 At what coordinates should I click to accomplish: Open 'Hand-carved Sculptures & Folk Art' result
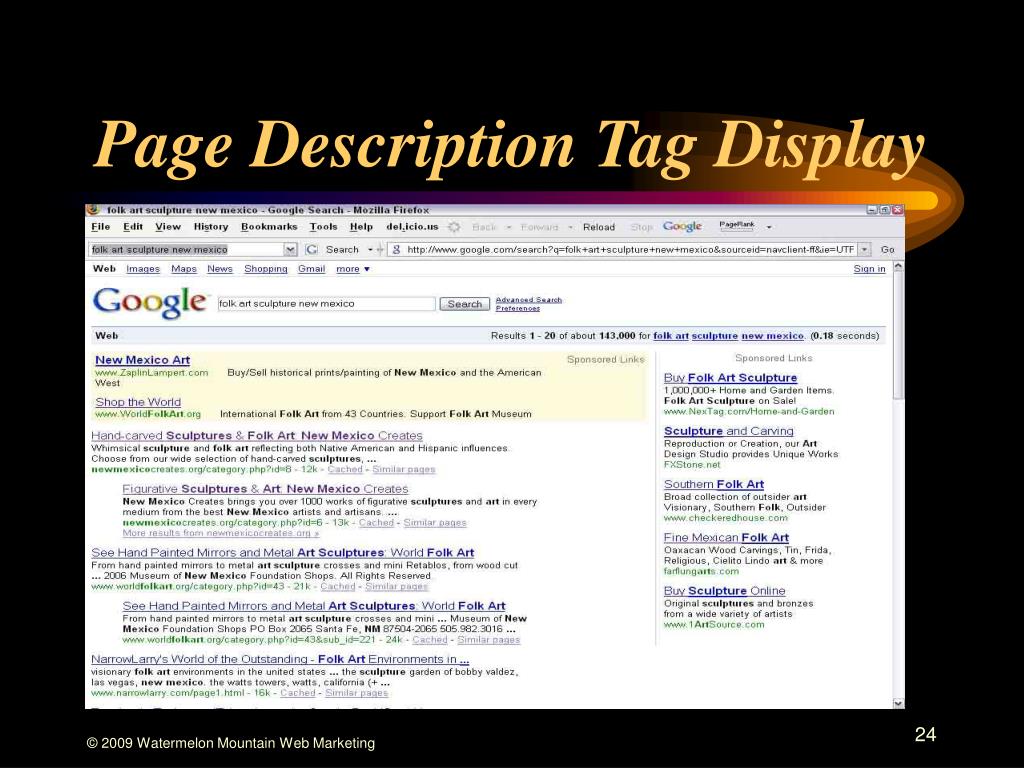click(x=257, y=436)
